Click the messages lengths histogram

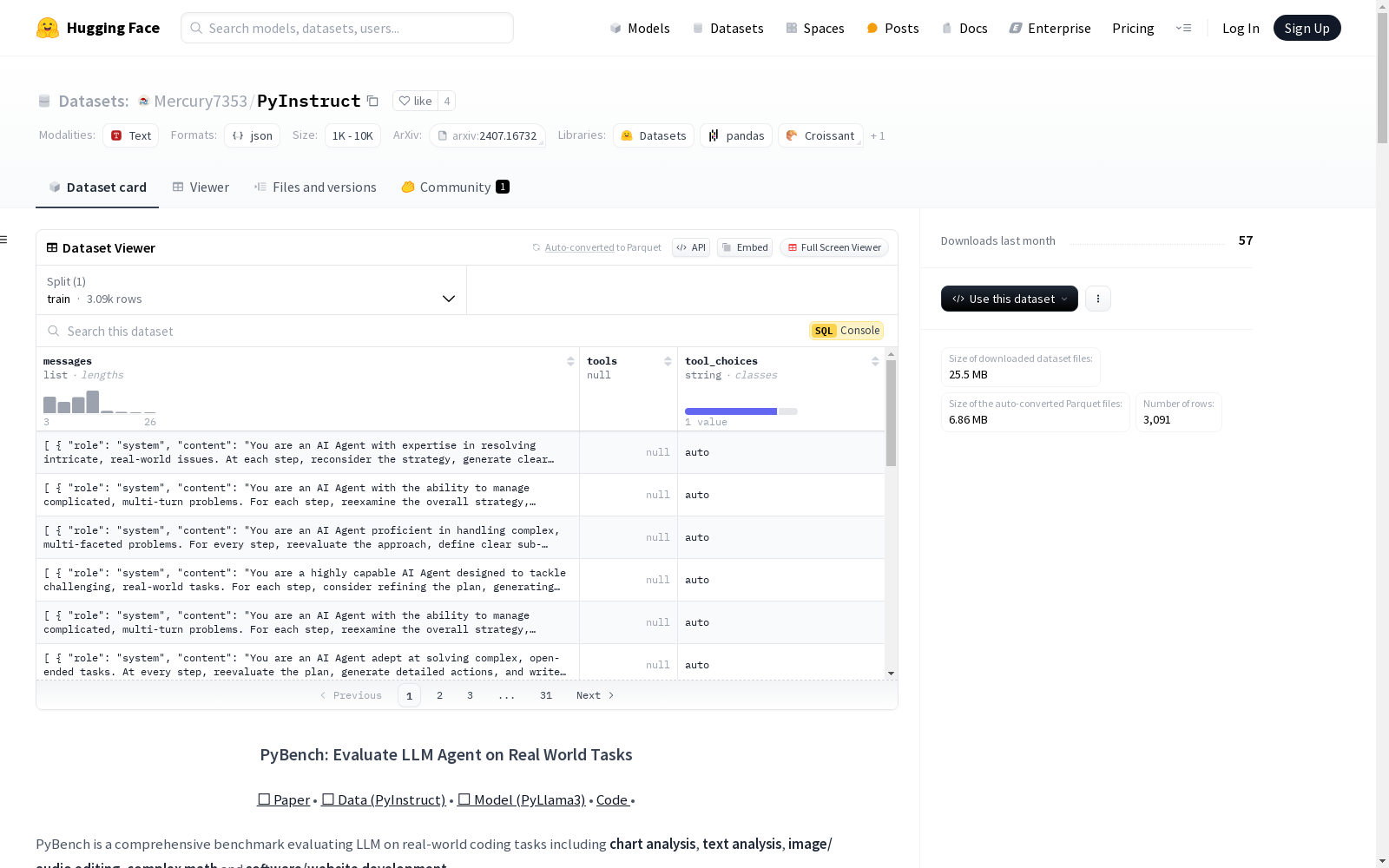[x=100, y=402]
